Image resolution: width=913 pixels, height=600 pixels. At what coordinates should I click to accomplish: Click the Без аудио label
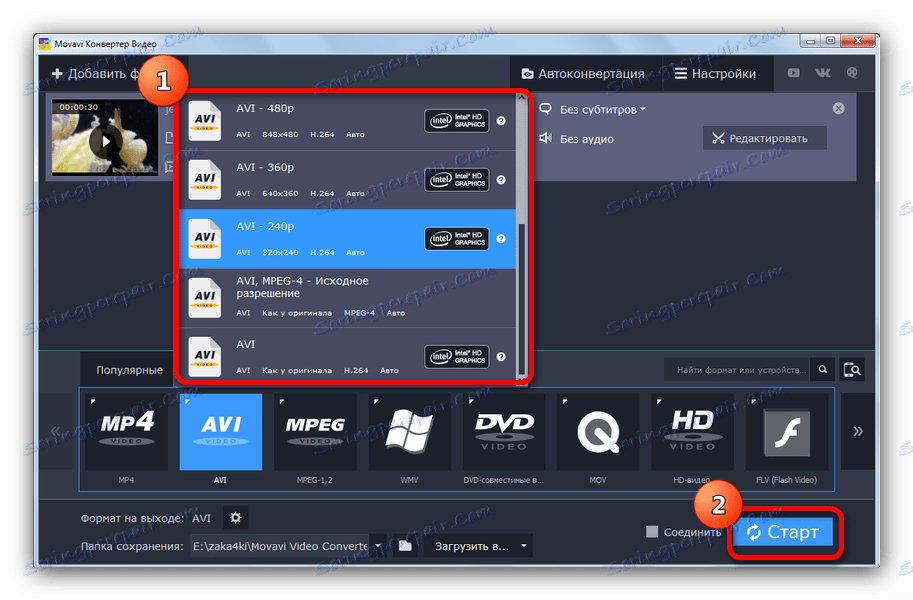586,139
